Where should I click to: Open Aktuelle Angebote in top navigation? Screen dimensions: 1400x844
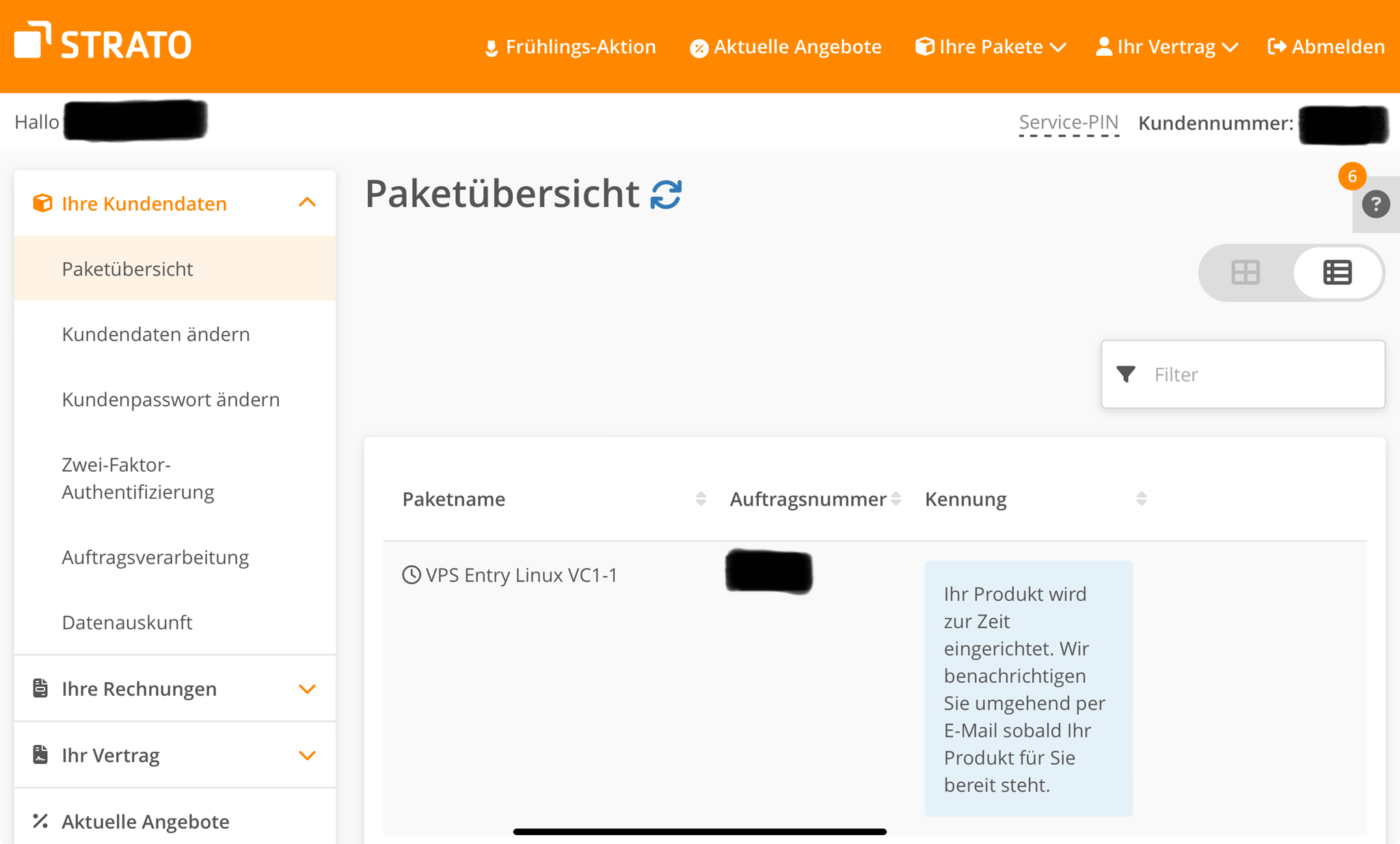click(x=785, y=46)
